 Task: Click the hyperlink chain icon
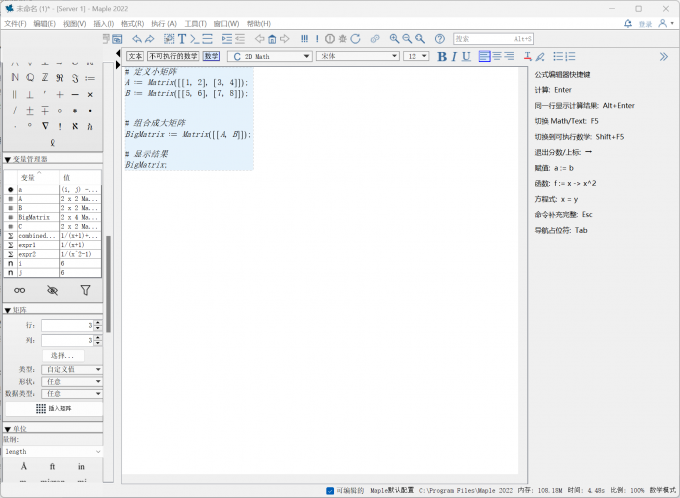click(x=375, y=39)
